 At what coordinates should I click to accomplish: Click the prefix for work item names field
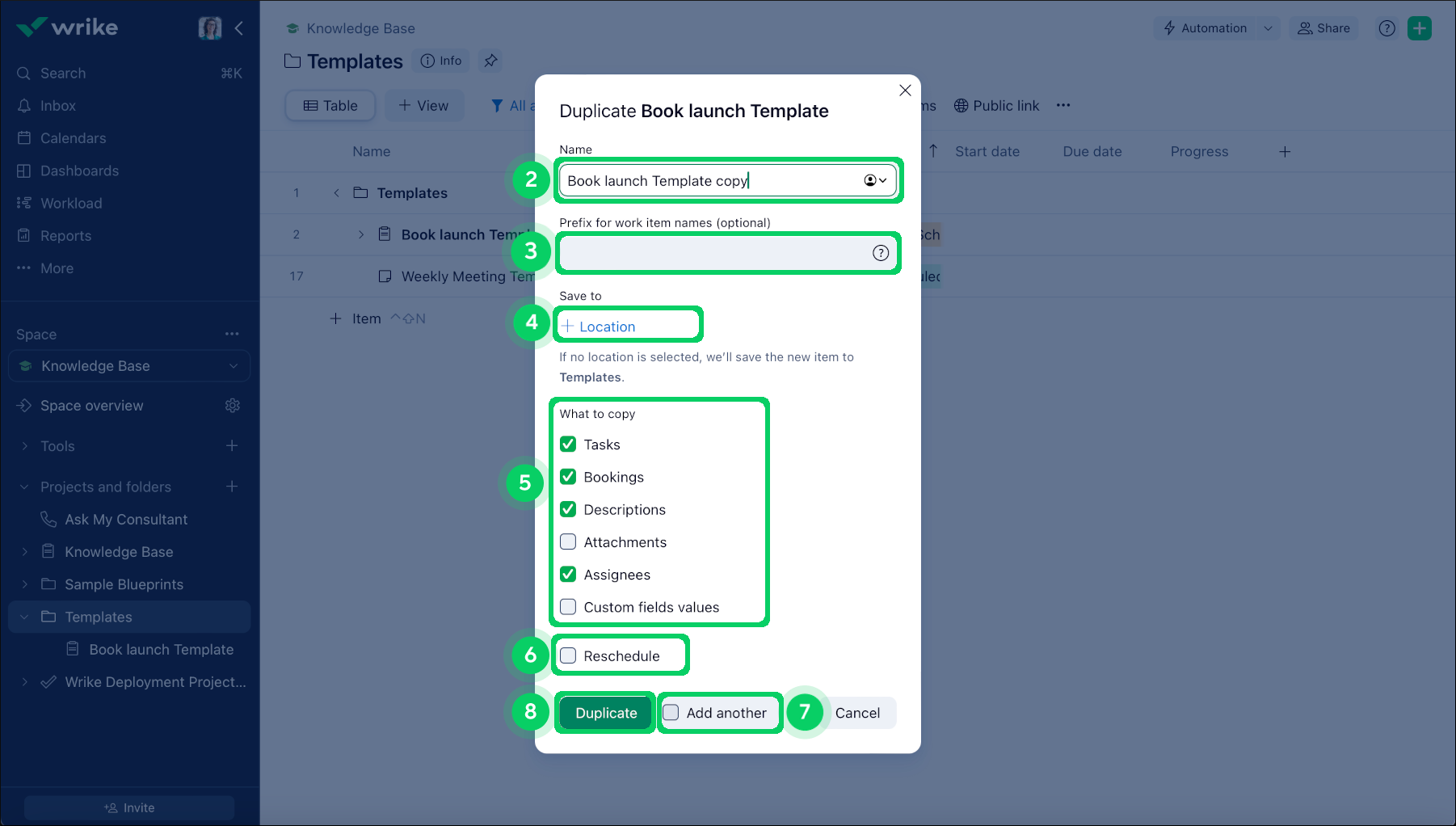[711, 253]
